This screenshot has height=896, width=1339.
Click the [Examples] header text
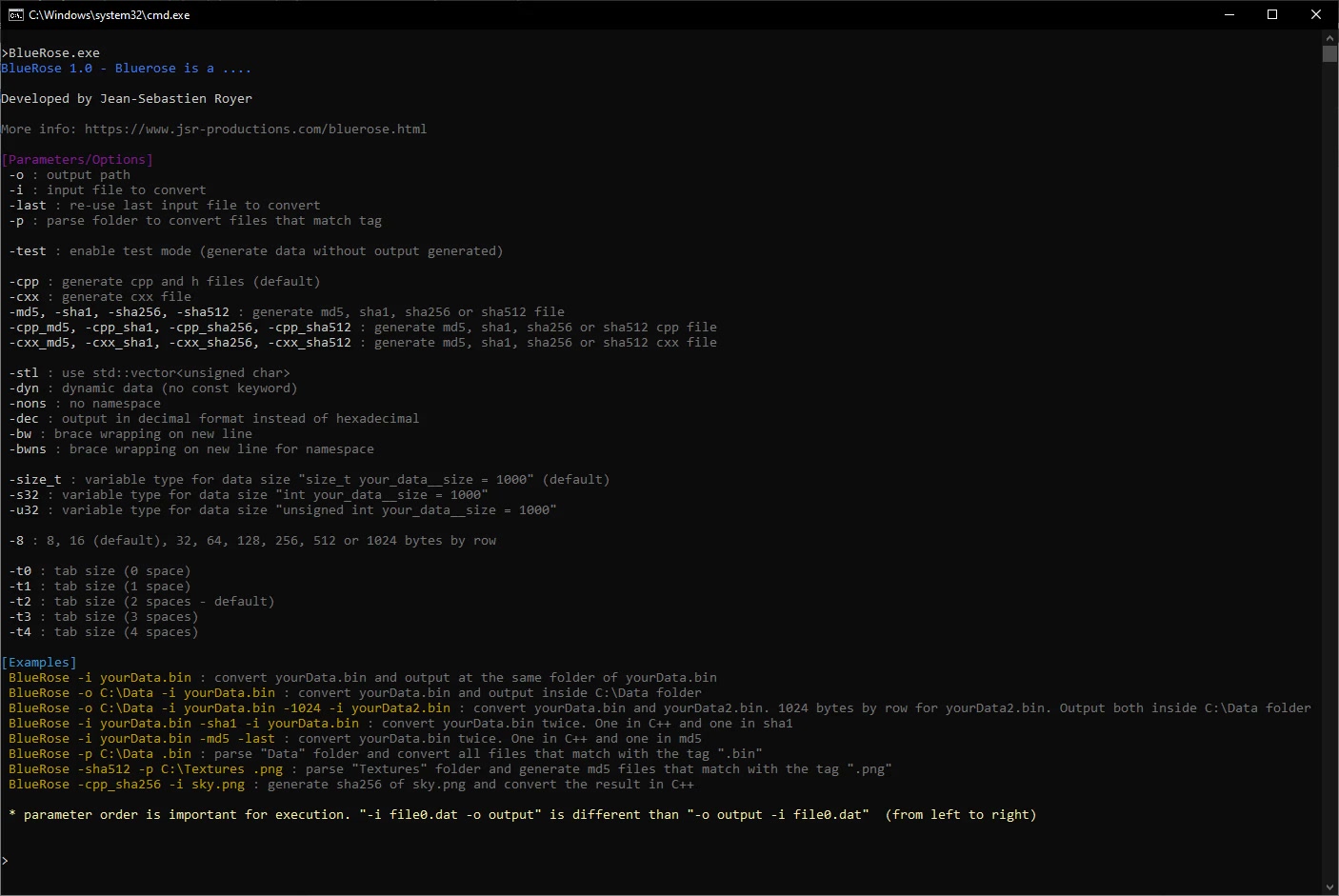pyautogui.click(x=39, y=662)
